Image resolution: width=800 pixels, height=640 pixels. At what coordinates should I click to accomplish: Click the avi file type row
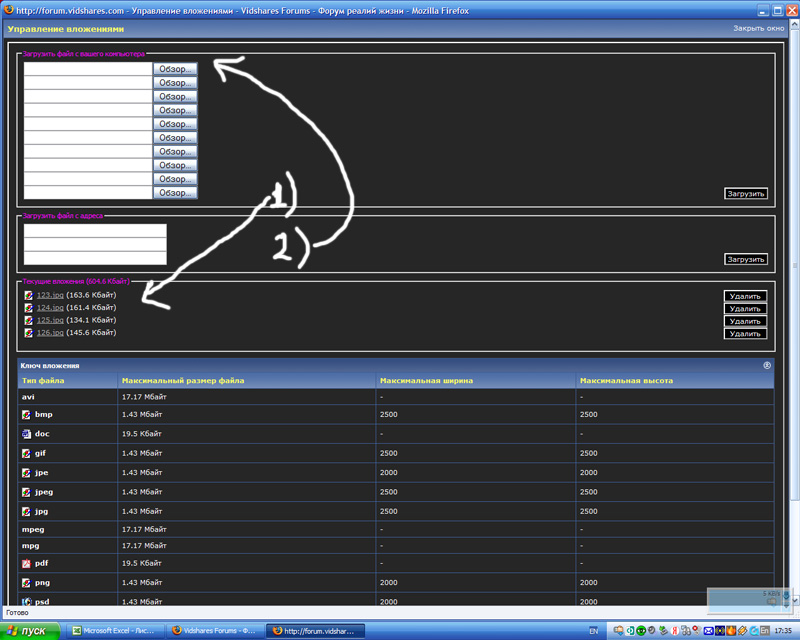coord(396,397)
